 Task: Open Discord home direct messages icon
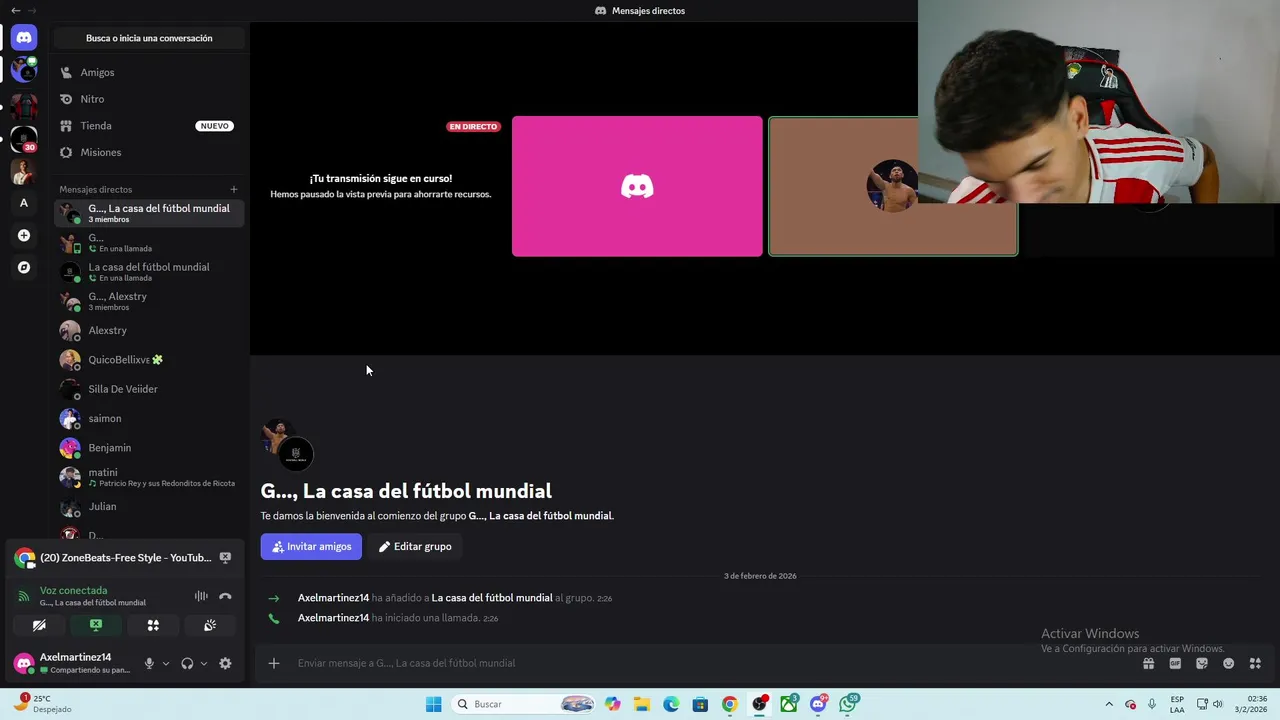[x=24, y=38]
